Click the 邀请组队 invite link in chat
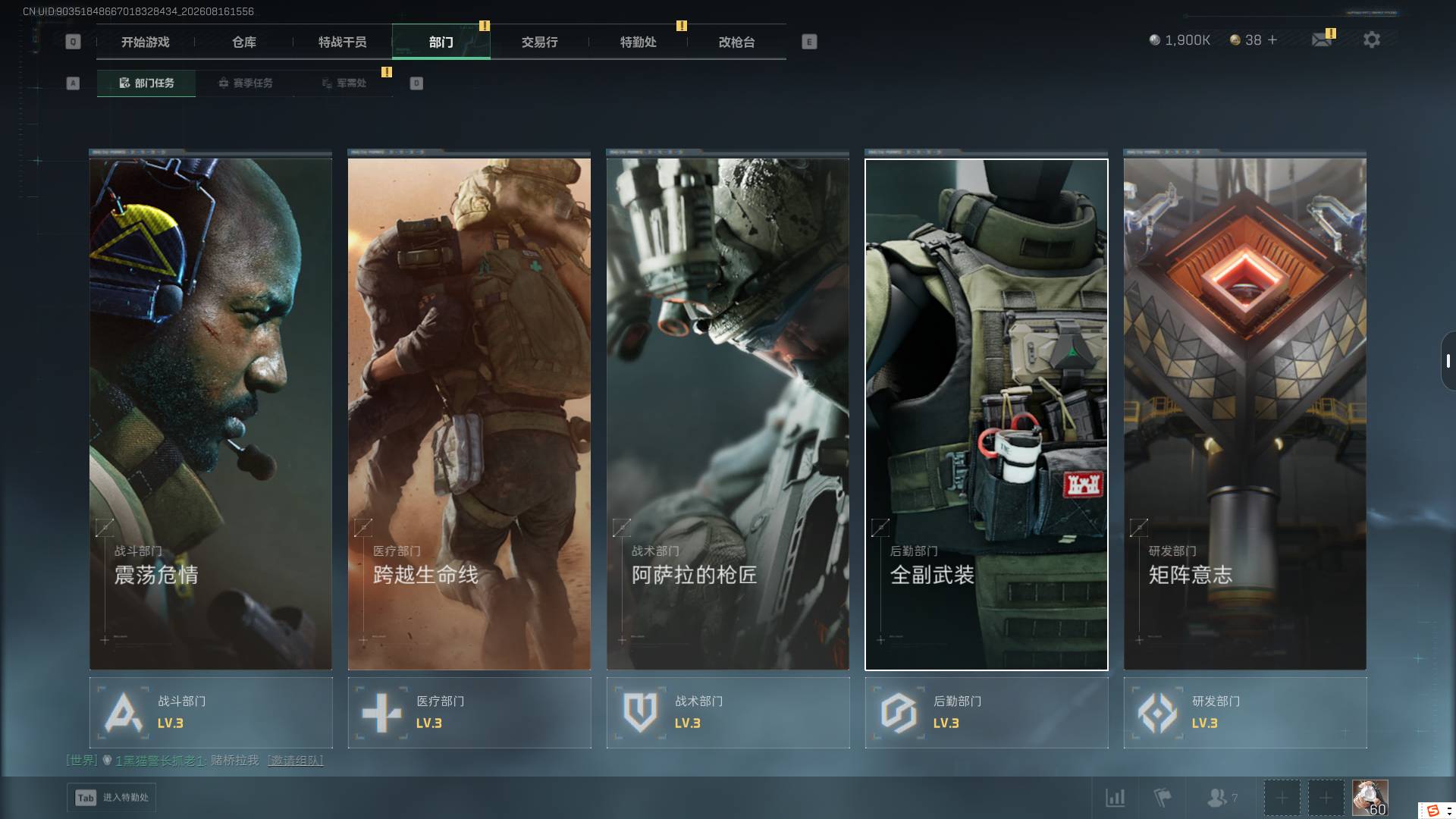 295,760
